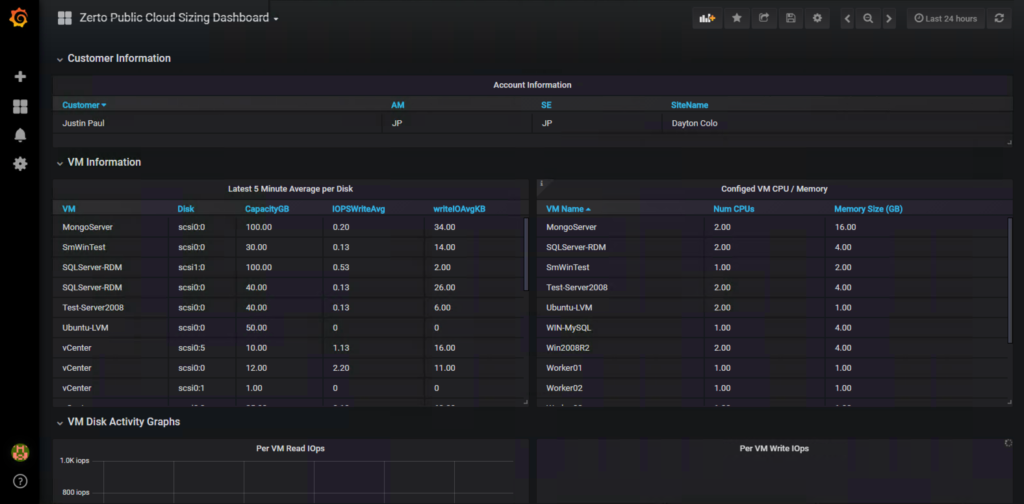Click MongoServer in the disk table
Viewport: 1024px width, 504px height.
[x=88, y=227]
